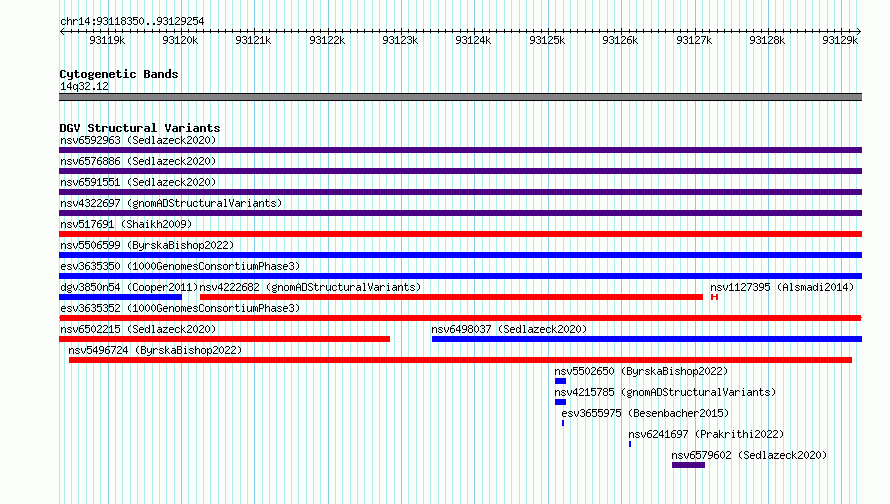Viewport: 890px width, 504px height.
Task: Select the purple bar under nsv6576886
Action: pos(460,171)
